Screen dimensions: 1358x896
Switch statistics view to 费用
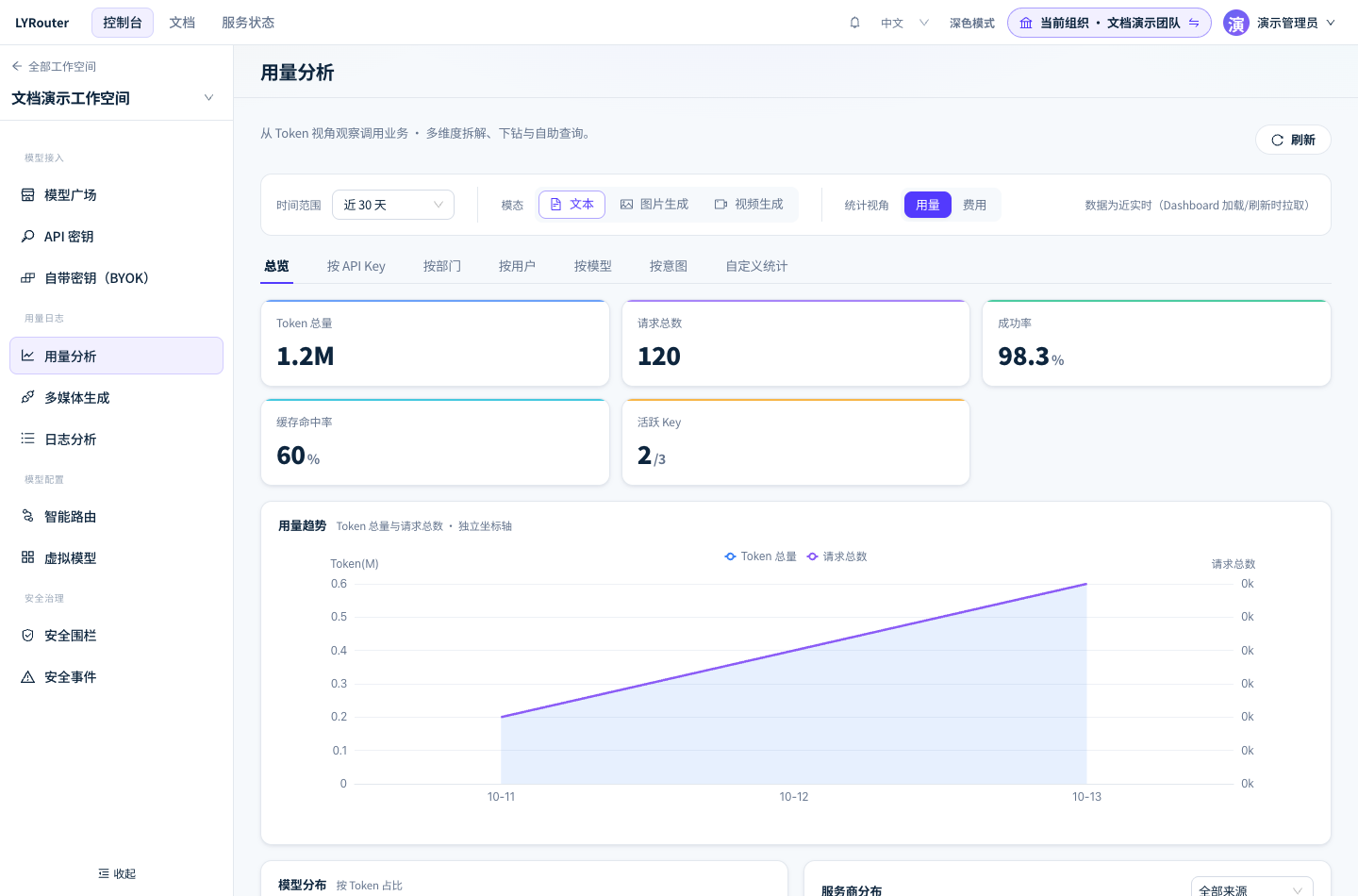pos(974,205)
